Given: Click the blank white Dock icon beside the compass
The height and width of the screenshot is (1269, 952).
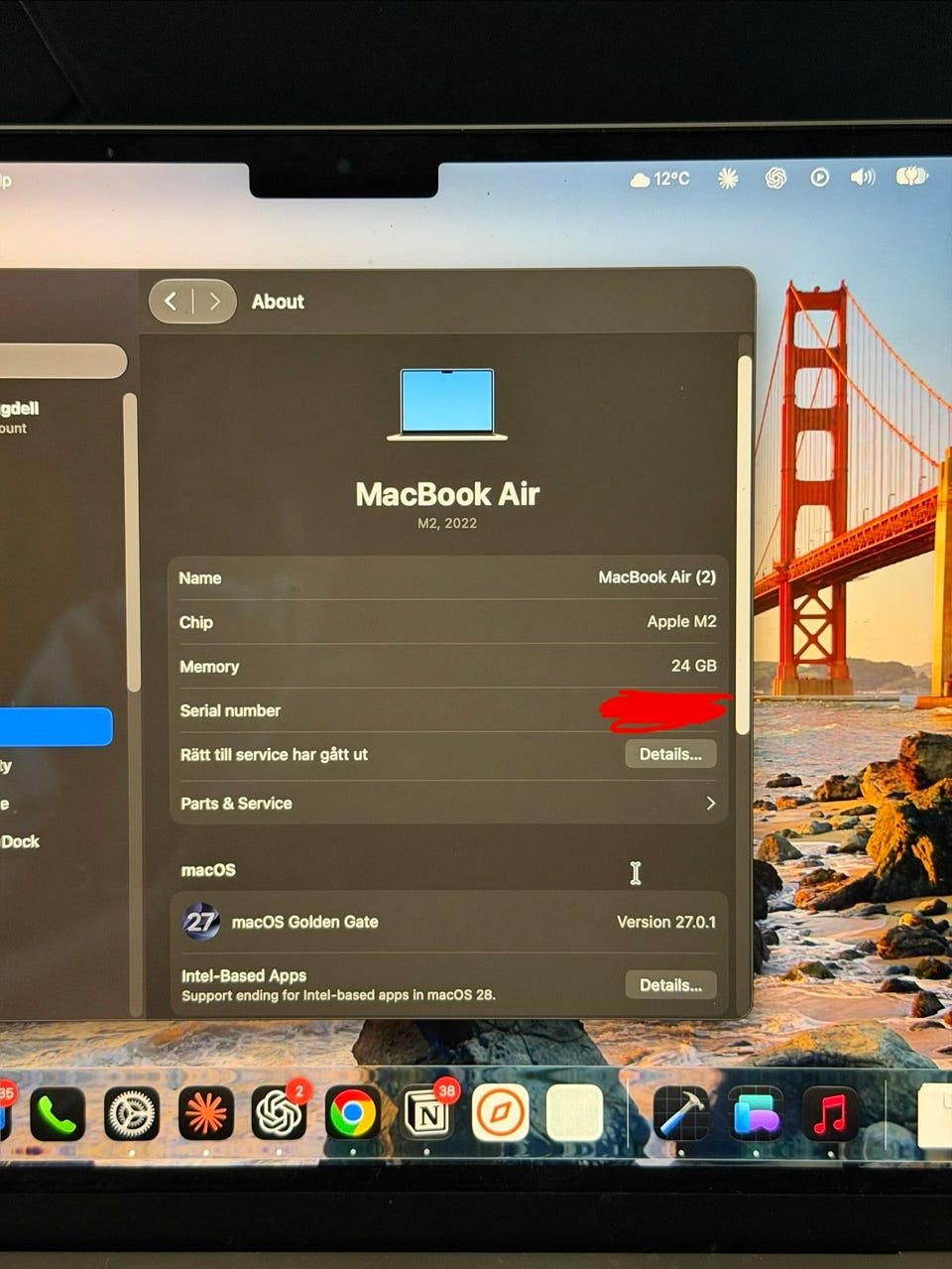Looking at the screenshot, I should click(x=575, y=1113).
